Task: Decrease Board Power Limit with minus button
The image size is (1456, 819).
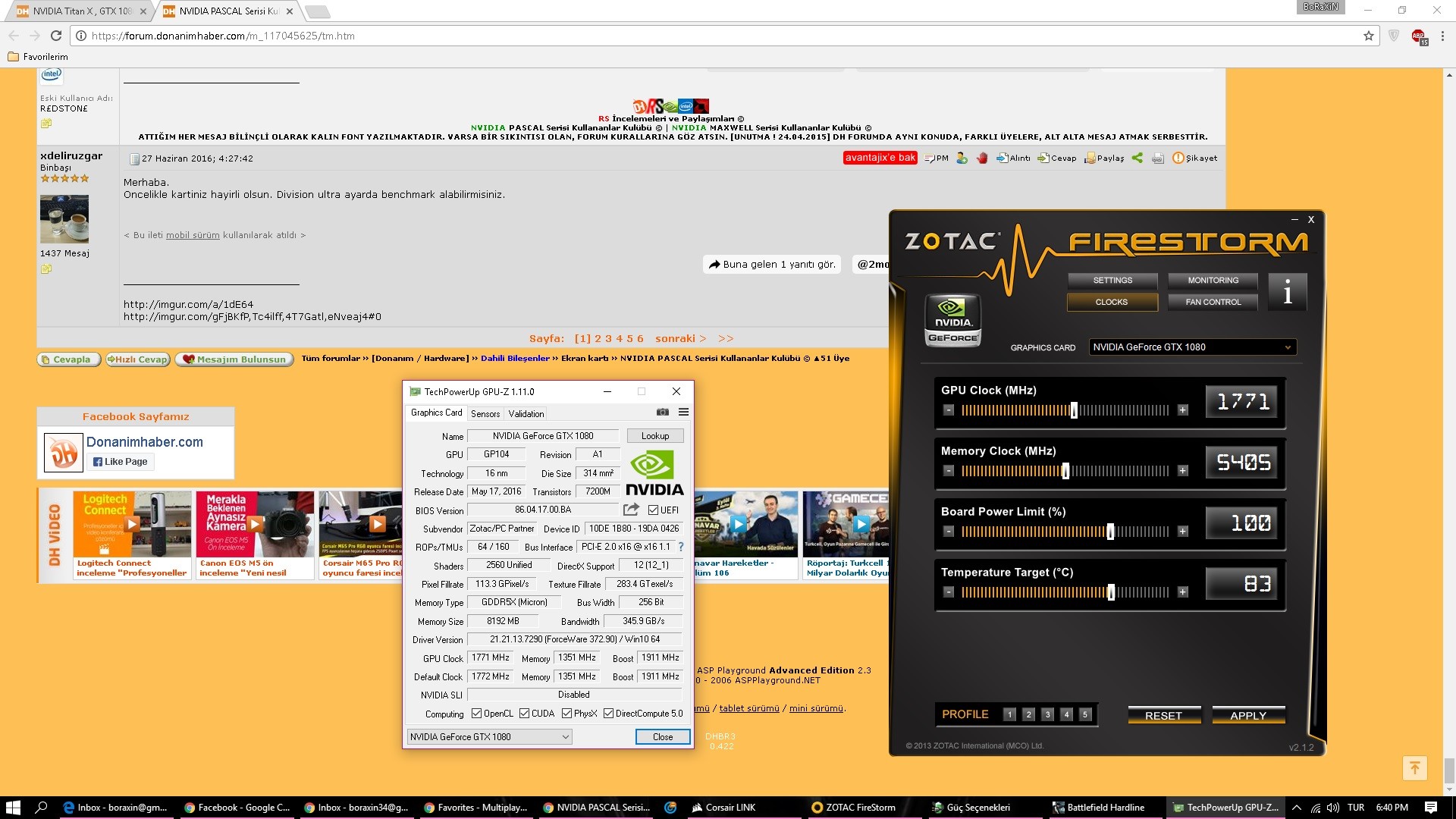Action: tap(948, 532)
